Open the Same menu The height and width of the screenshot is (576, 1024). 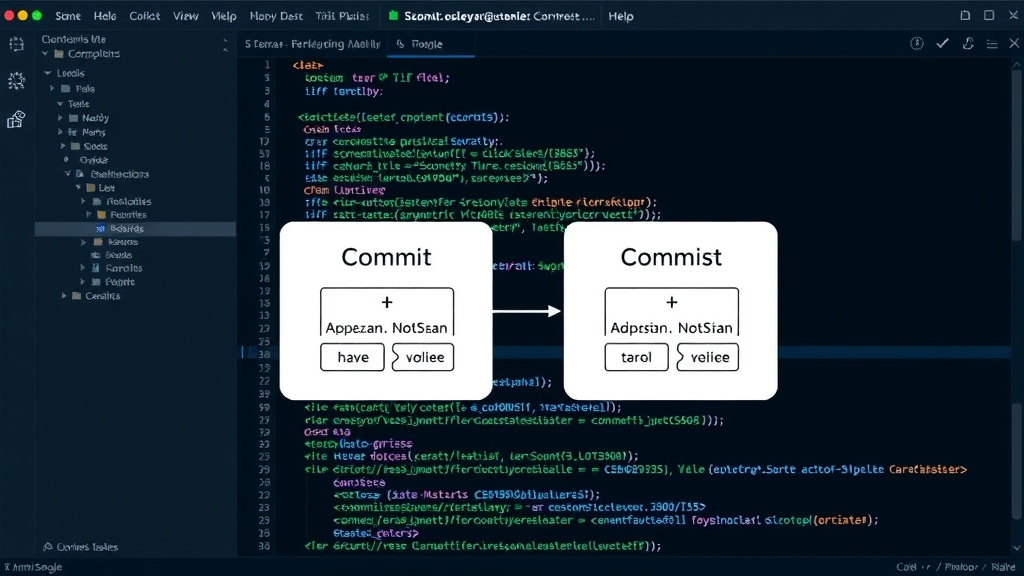[68, 16]
